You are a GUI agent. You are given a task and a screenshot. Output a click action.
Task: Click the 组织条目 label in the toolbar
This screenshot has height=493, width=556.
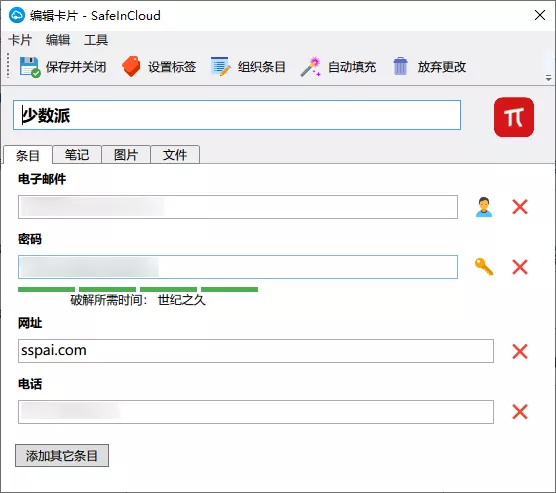tap(262, 67)
